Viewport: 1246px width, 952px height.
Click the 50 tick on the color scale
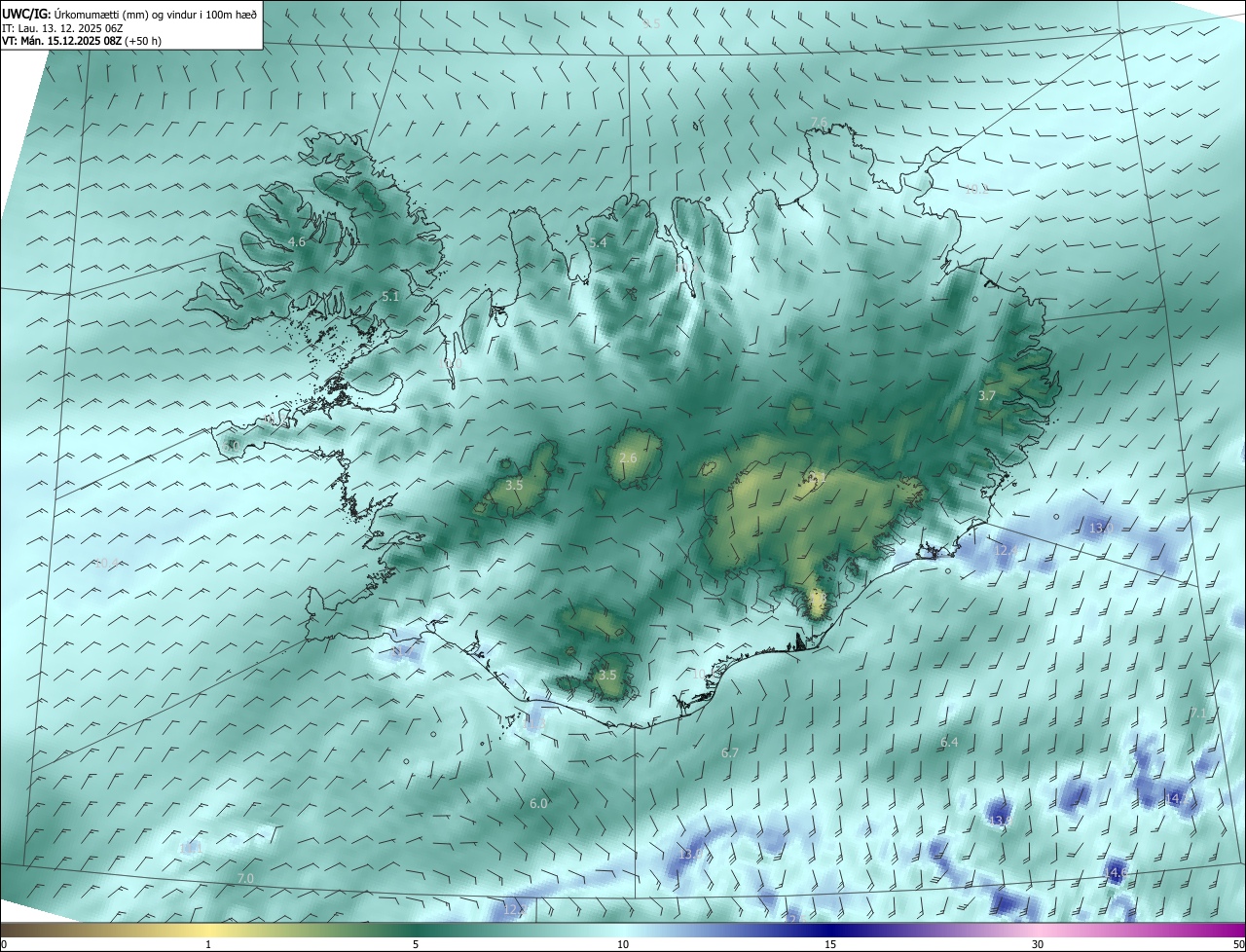click(x=1238, y=944)
